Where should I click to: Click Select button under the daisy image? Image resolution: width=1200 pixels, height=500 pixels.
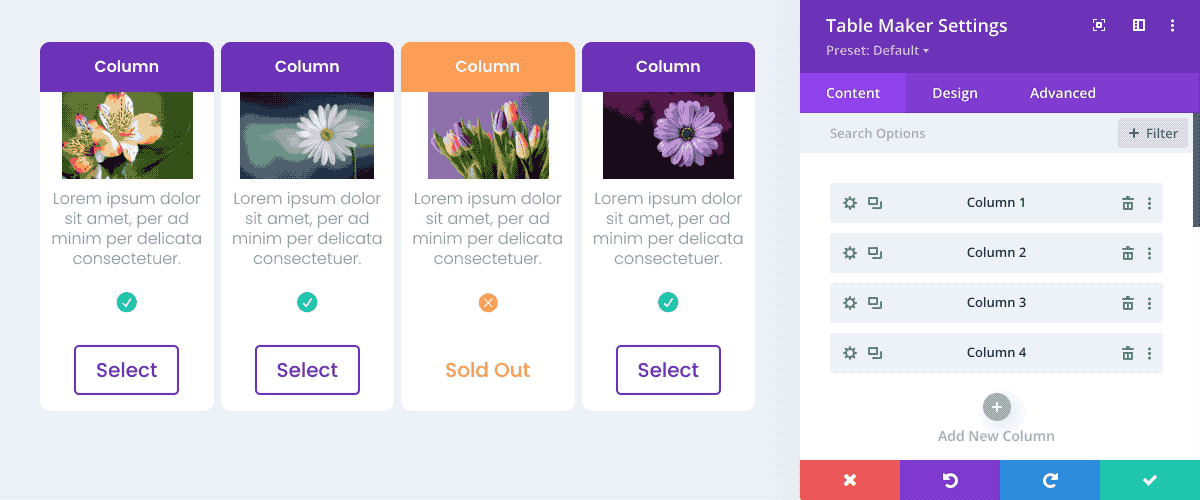pos(307,370)
